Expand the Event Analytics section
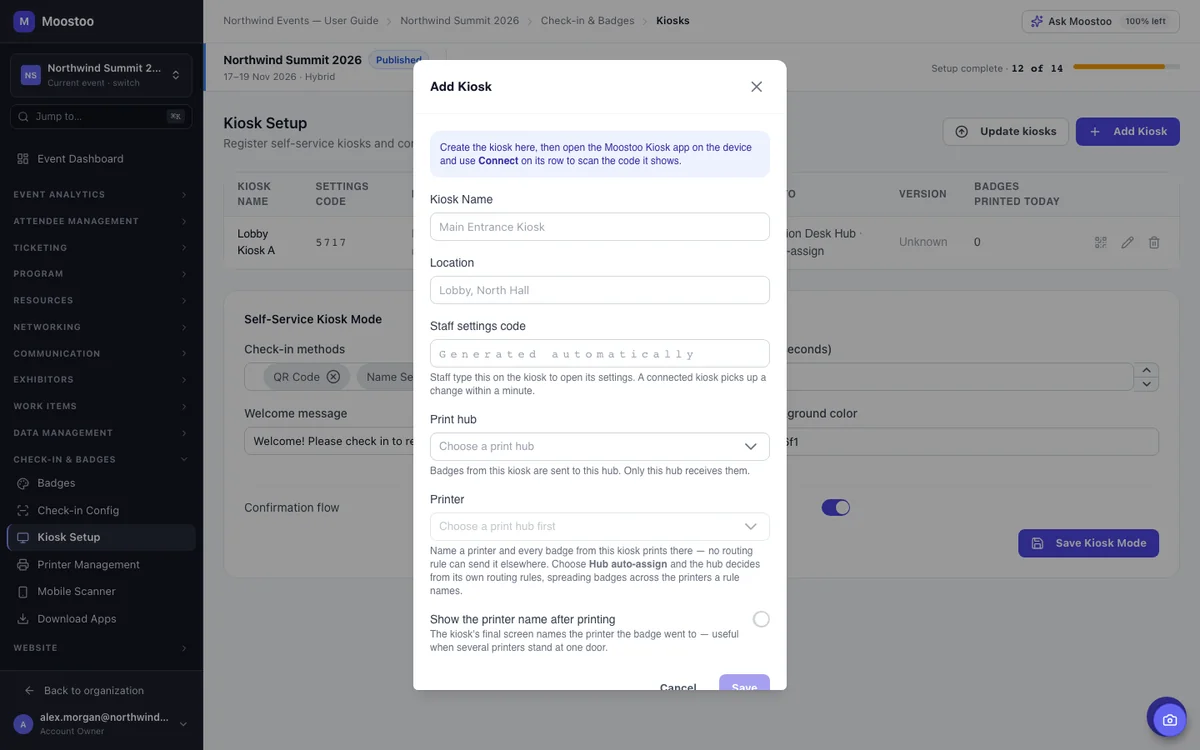 101,194
